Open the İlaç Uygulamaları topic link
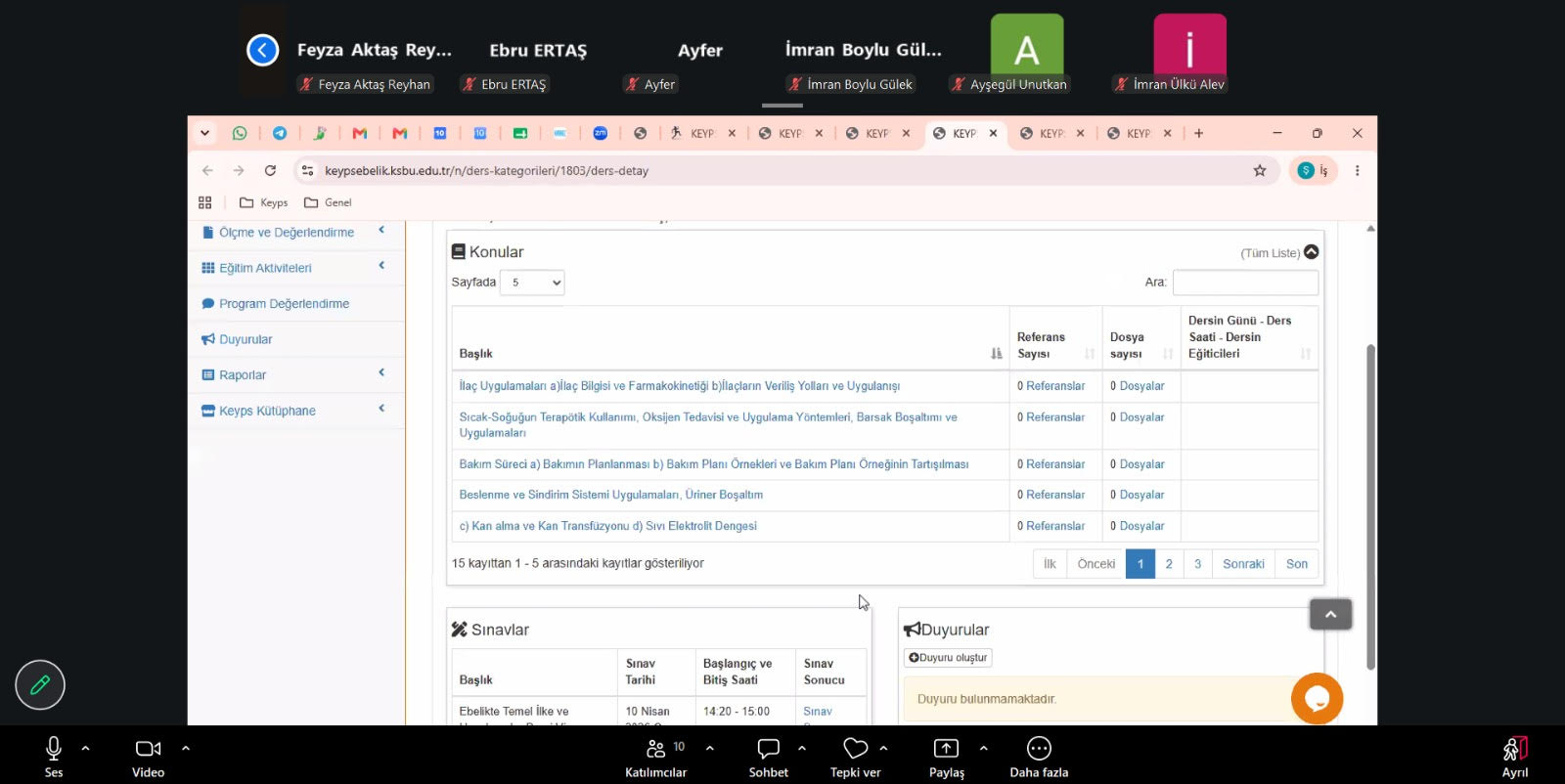This screenshot has height=784, width=1565. tap(680, 386)
